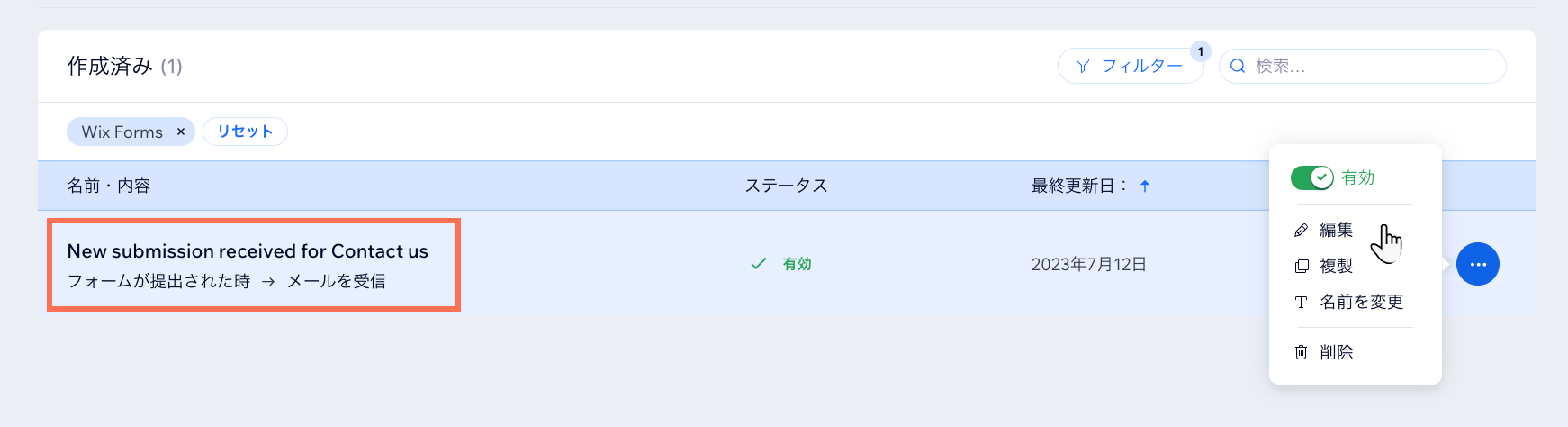Select 編集 from the context menu

point(1336,231)
